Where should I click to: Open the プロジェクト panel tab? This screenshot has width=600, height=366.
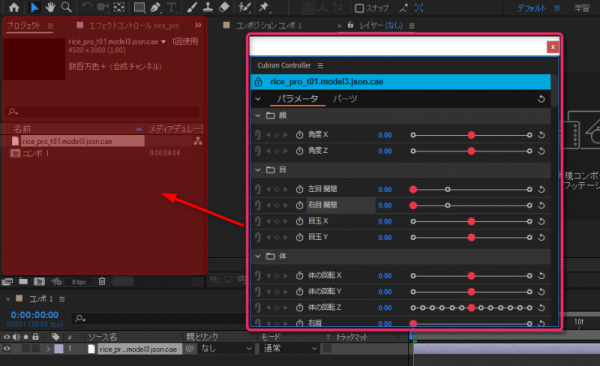(x=24, y=26)
